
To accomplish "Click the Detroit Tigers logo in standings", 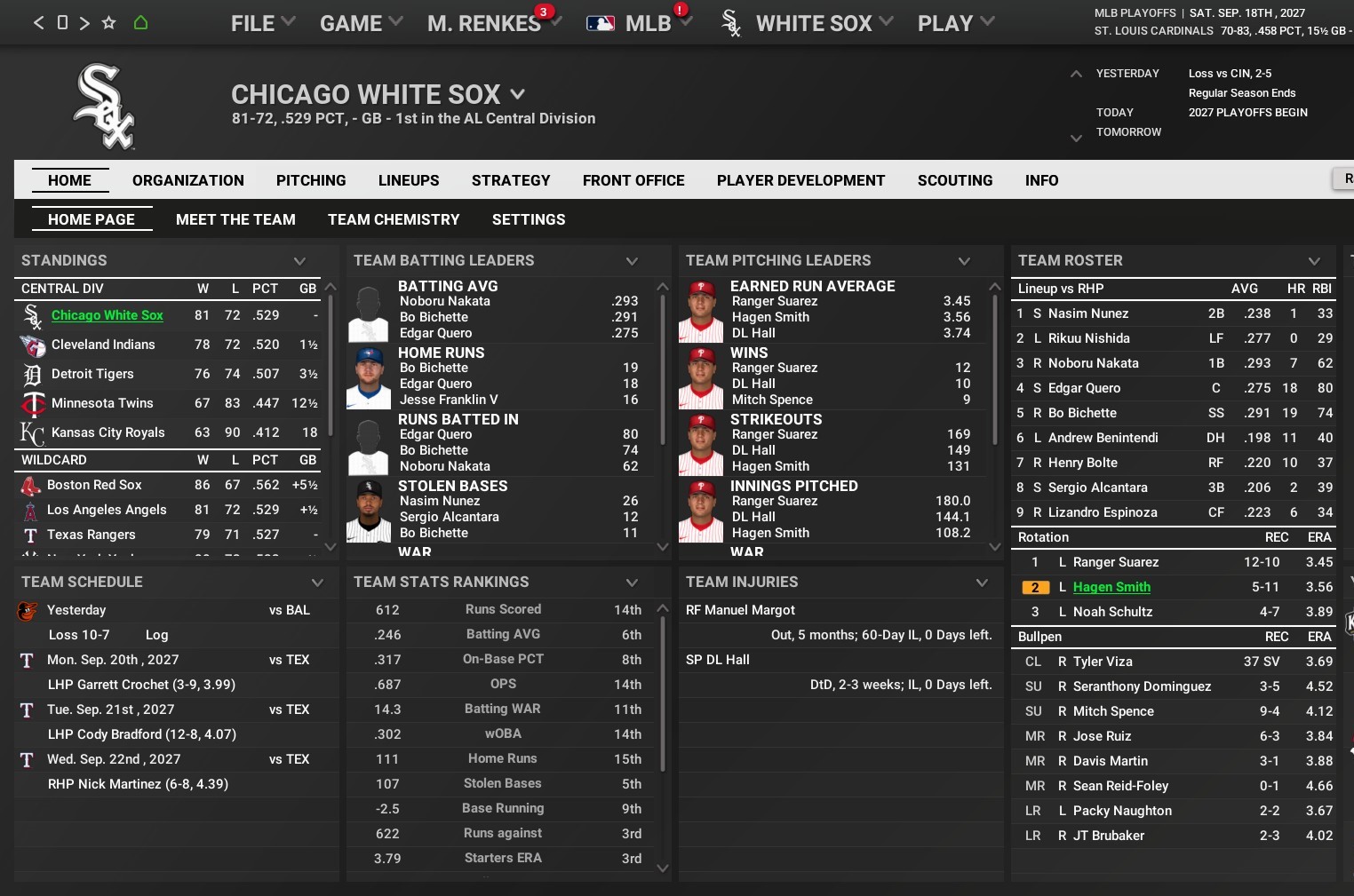I will (32, 375).
